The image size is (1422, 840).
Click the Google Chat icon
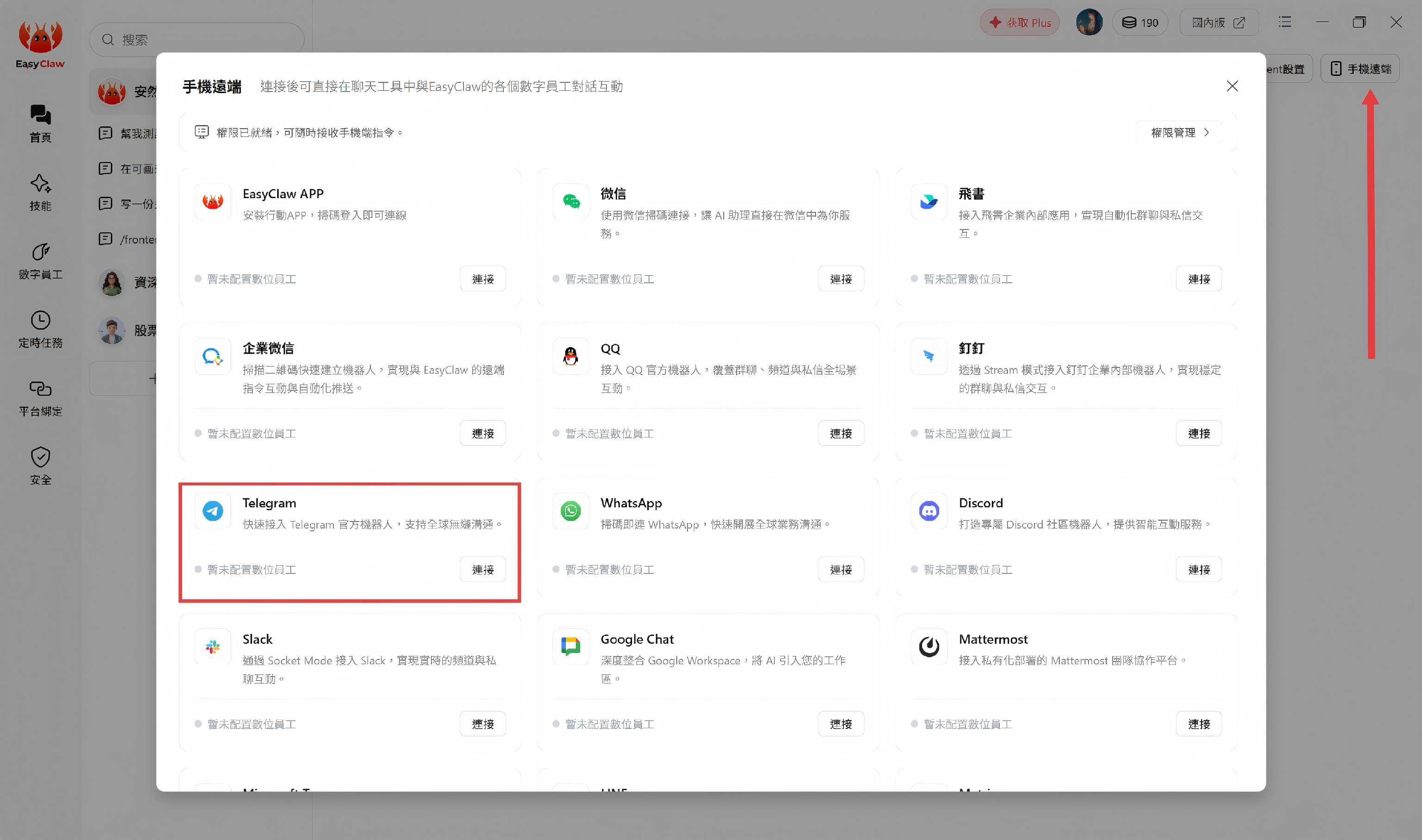pyautogui.click(x=571, y=647)
